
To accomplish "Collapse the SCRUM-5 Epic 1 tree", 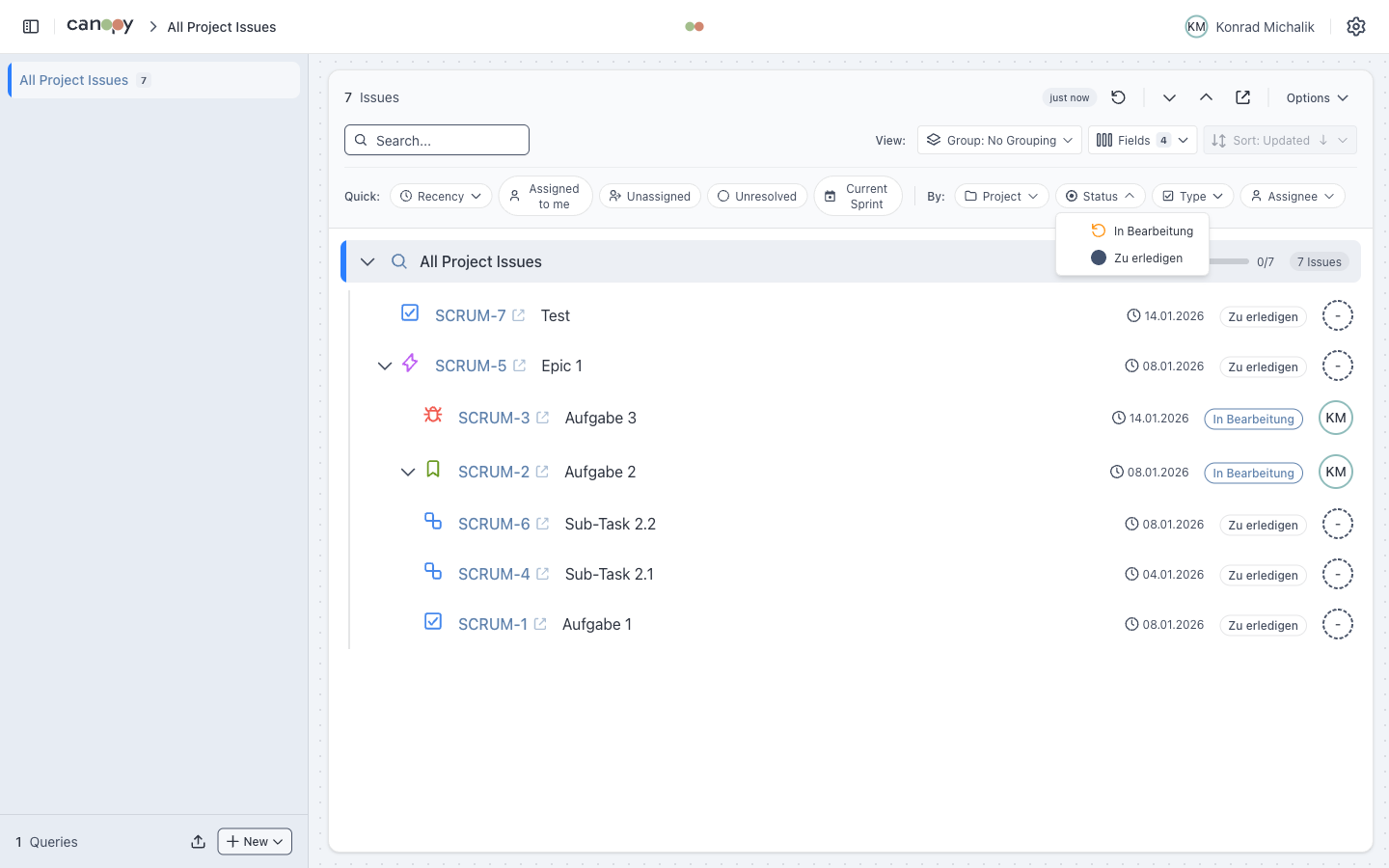I will [385, 366].
